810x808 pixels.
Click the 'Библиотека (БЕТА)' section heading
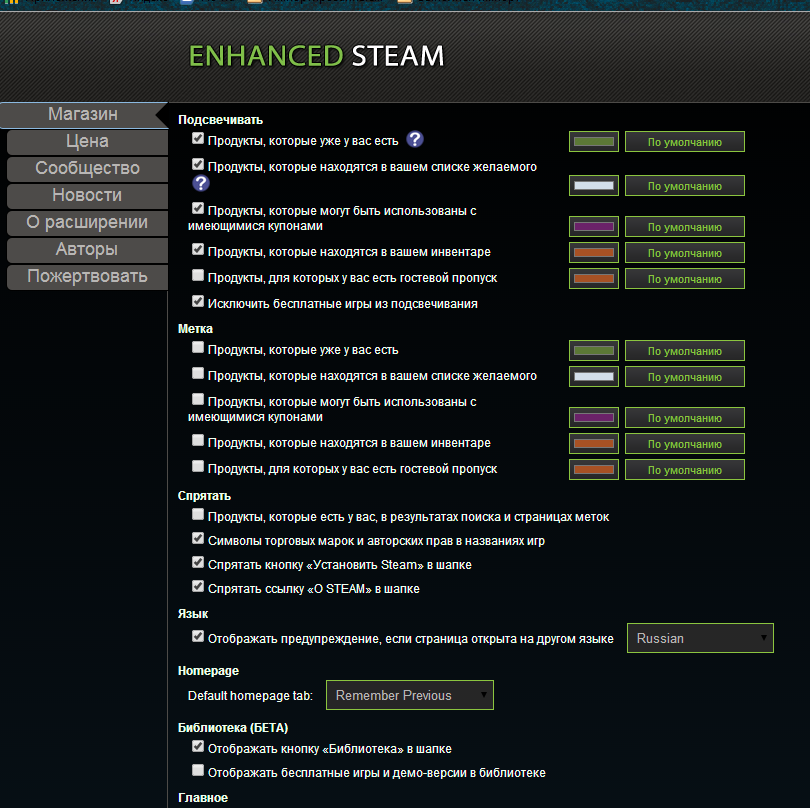(x=233, y=728)
